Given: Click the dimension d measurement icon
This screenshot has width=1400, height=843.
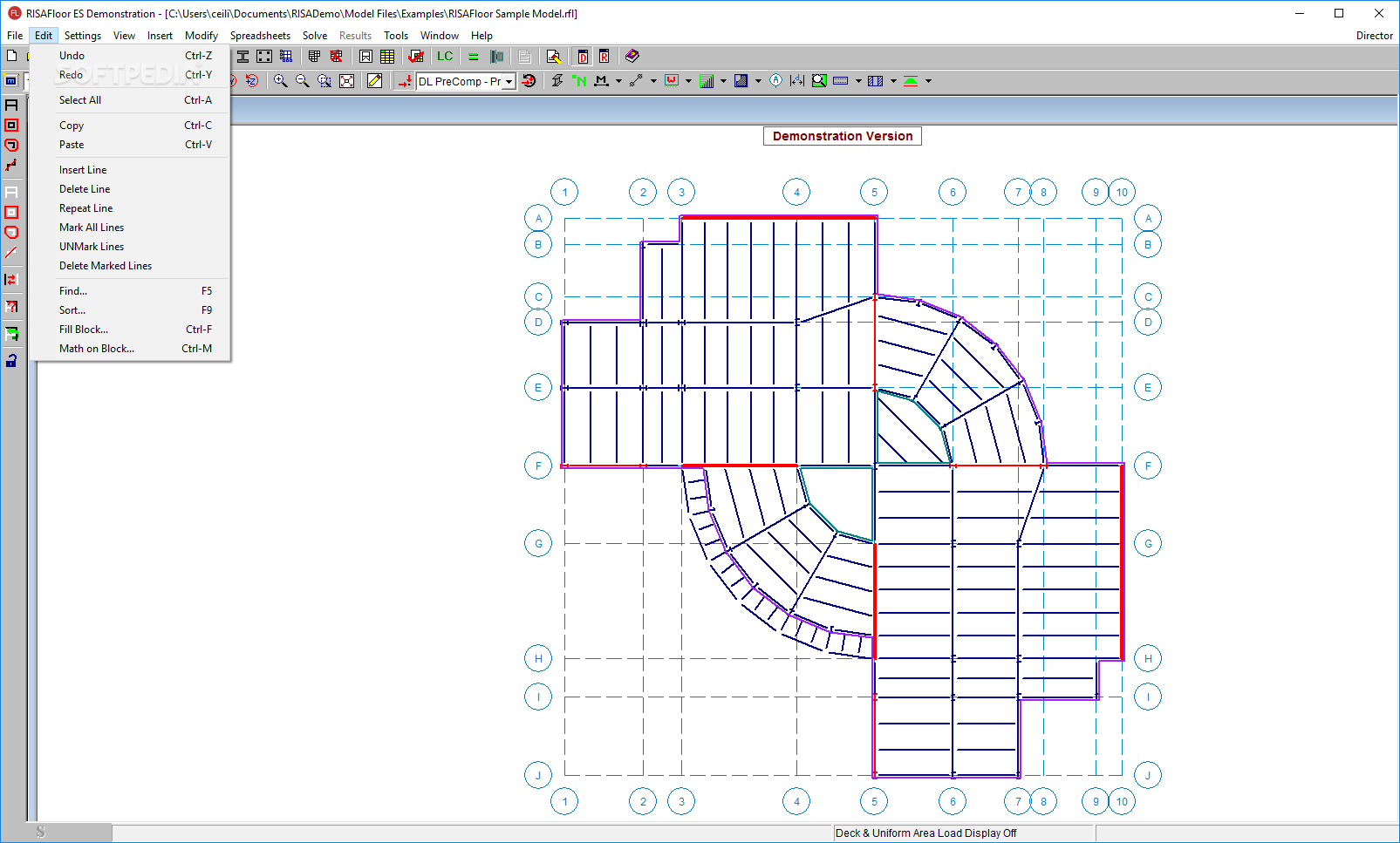Looking at the screenshot, I should point(797,81).
